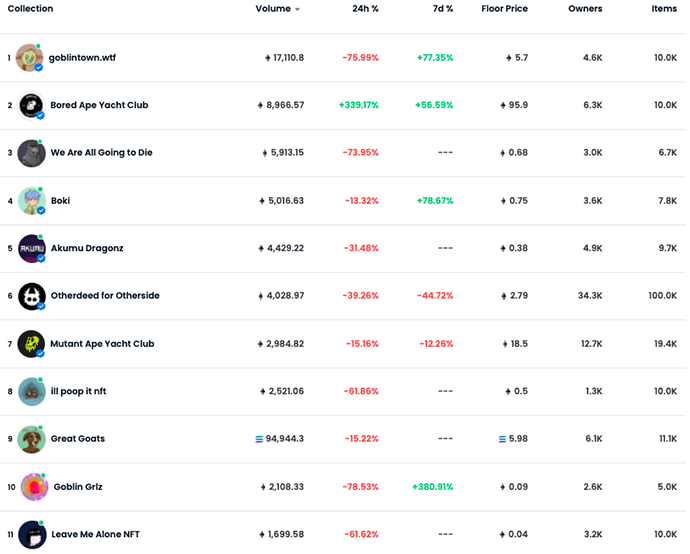This screenshot has width=690, height=554.
Task: Open the Great Goats avatar
Action: 31,439
